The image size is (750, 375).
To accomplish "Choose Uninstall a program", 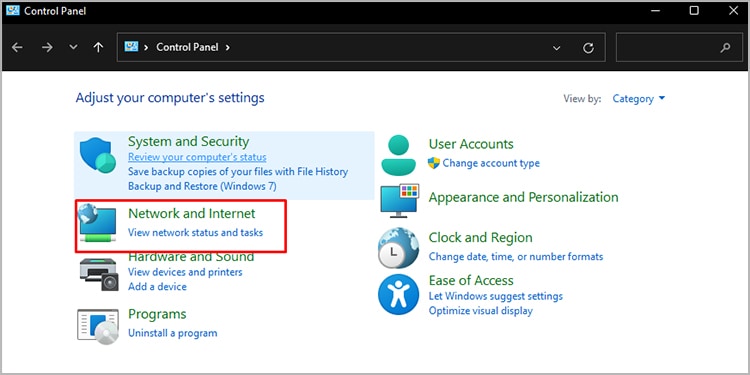I will point(173,333).
